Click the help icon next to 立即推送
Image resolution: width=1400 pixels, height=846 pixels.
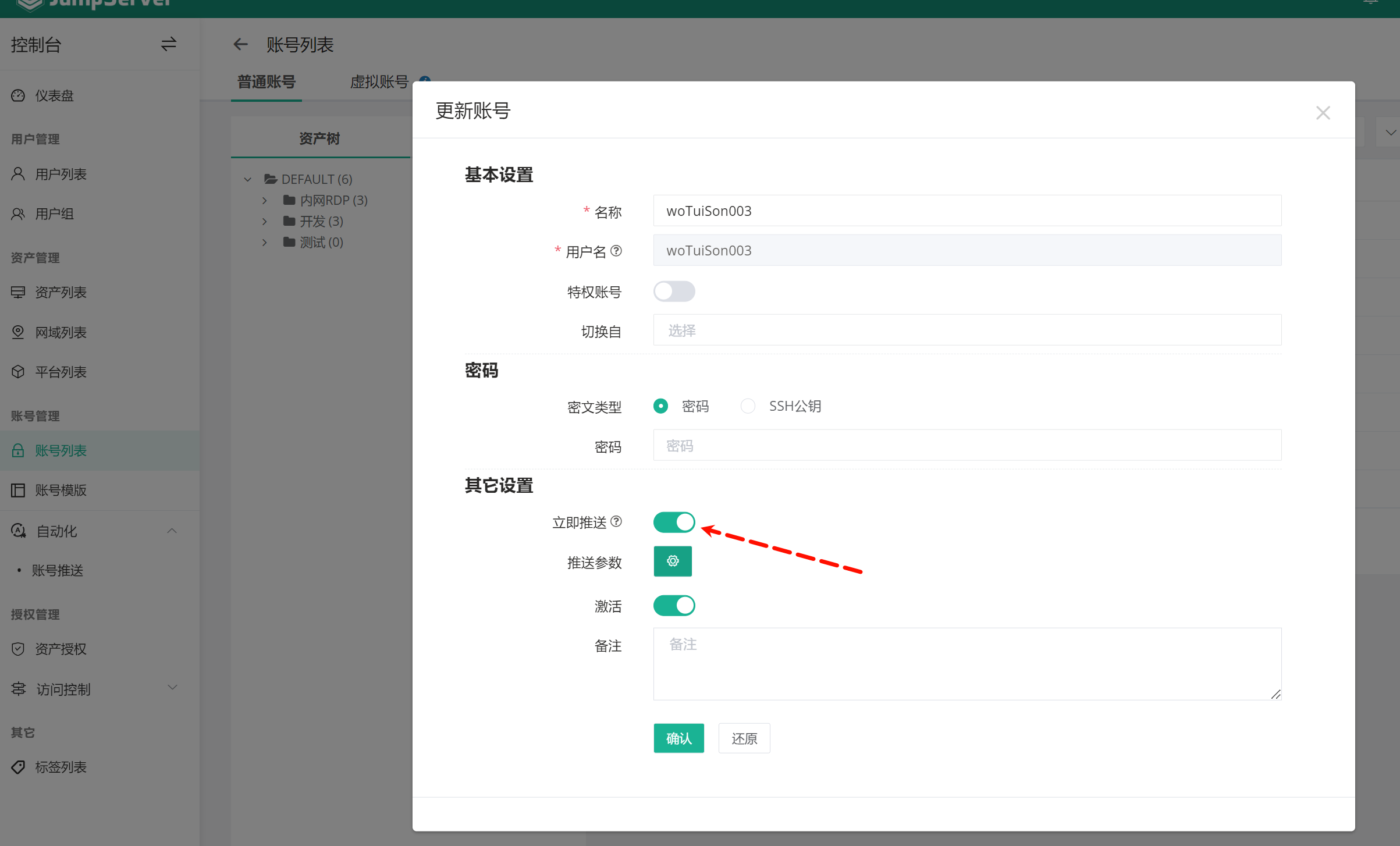616,521
